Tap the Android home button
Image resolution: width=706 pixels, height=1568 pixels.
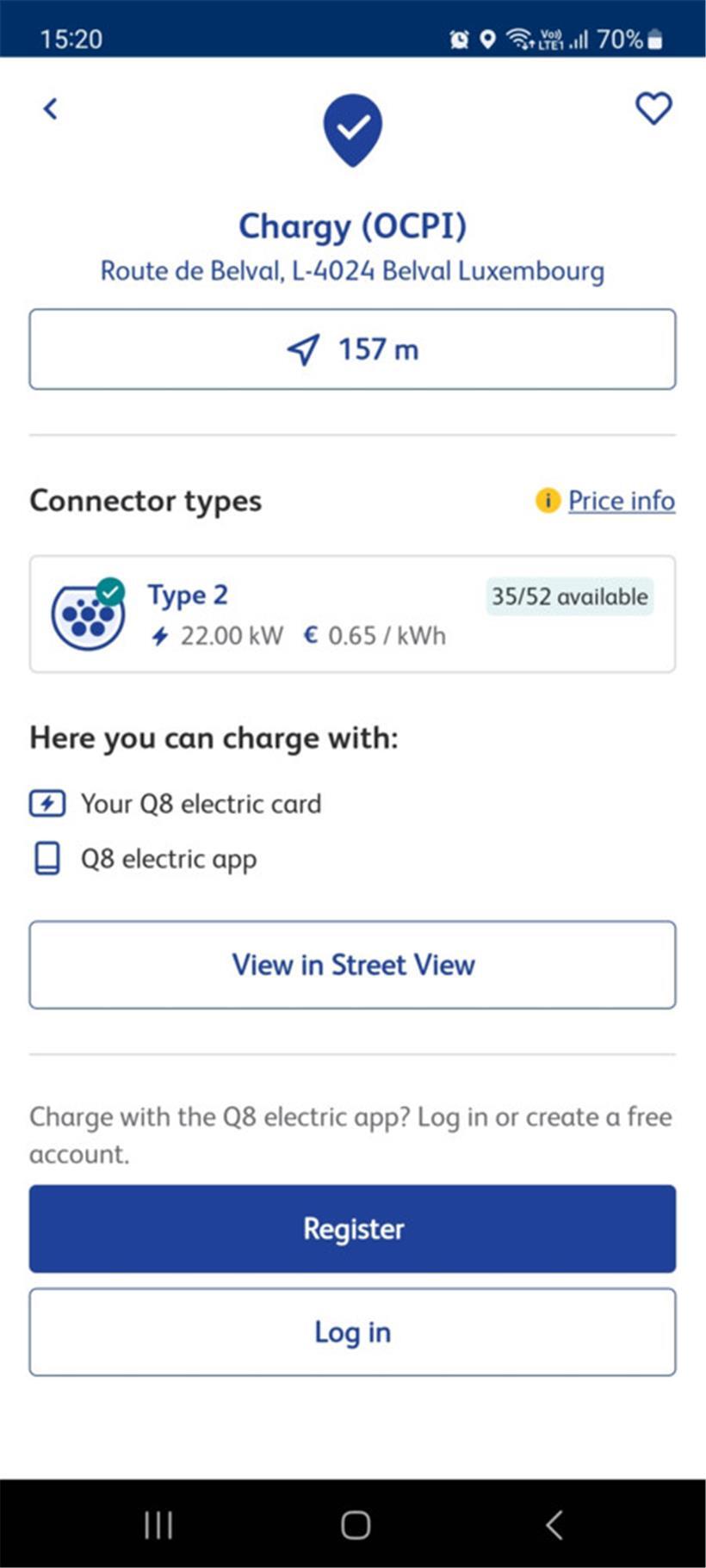click(355, 1524)
